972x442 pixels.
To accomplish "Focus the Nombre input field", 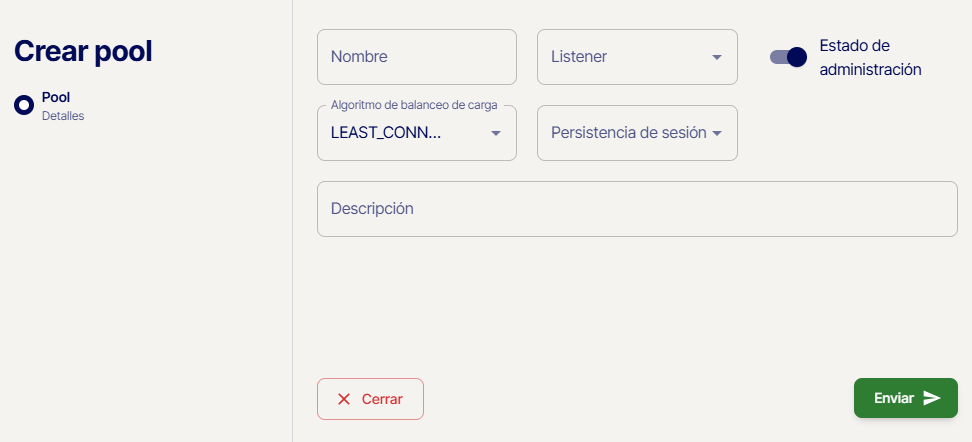I will click(x=416, y=57).
